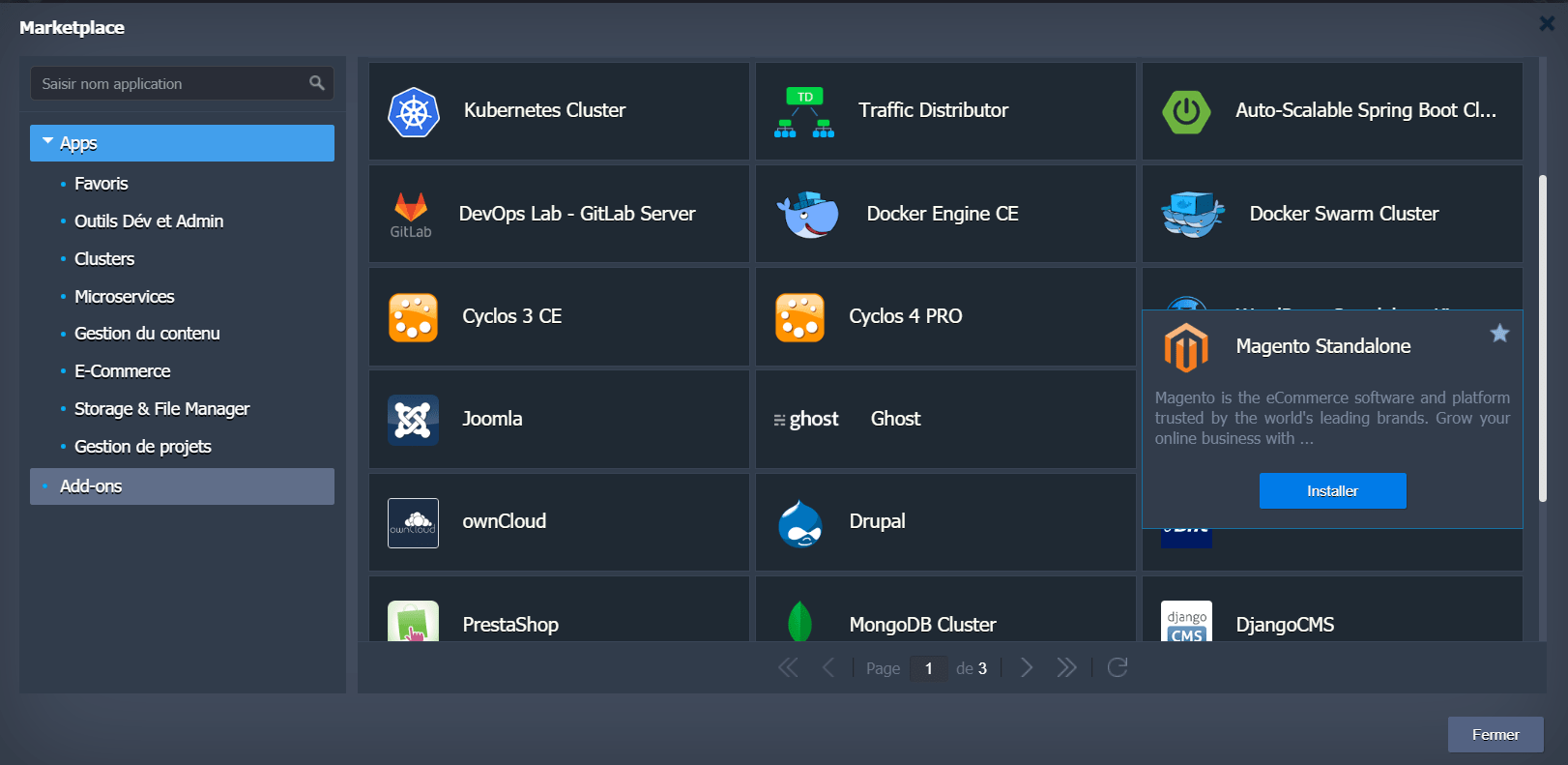Click the MongoDB leaf icon
This screenshot has width=1568, height=765.
pyautogui.click(x=800, y=621)
